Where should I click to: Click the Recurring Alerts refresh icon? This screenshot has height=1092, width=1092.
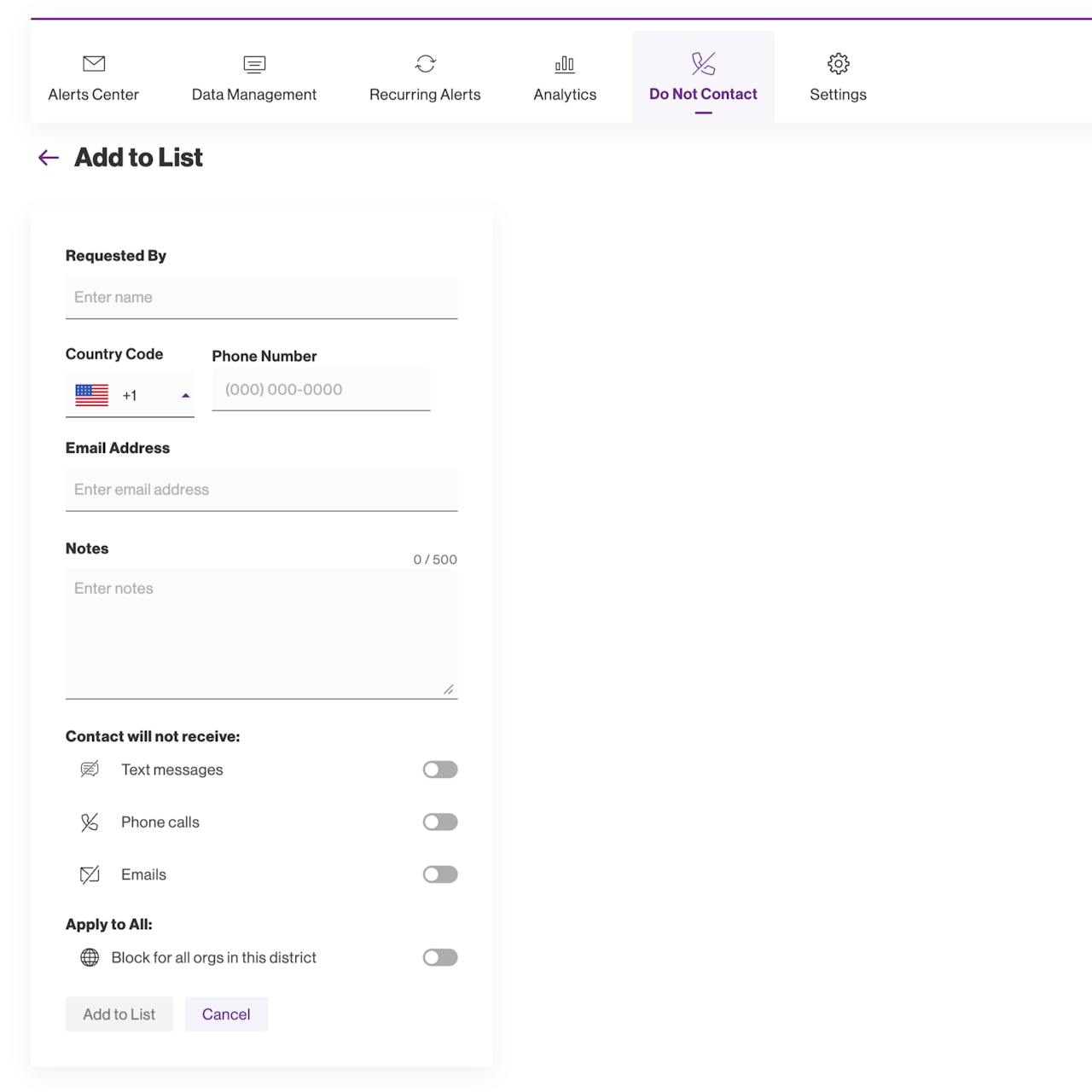point(425,64)
